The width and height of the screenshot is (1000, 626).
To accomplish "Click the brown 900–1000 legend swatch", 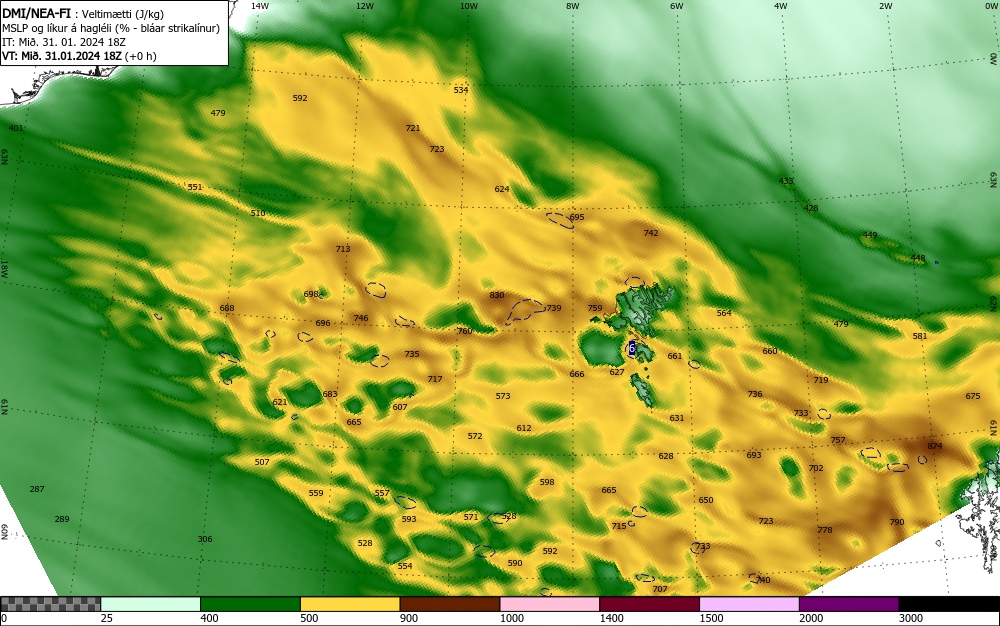I will point(450,604).
